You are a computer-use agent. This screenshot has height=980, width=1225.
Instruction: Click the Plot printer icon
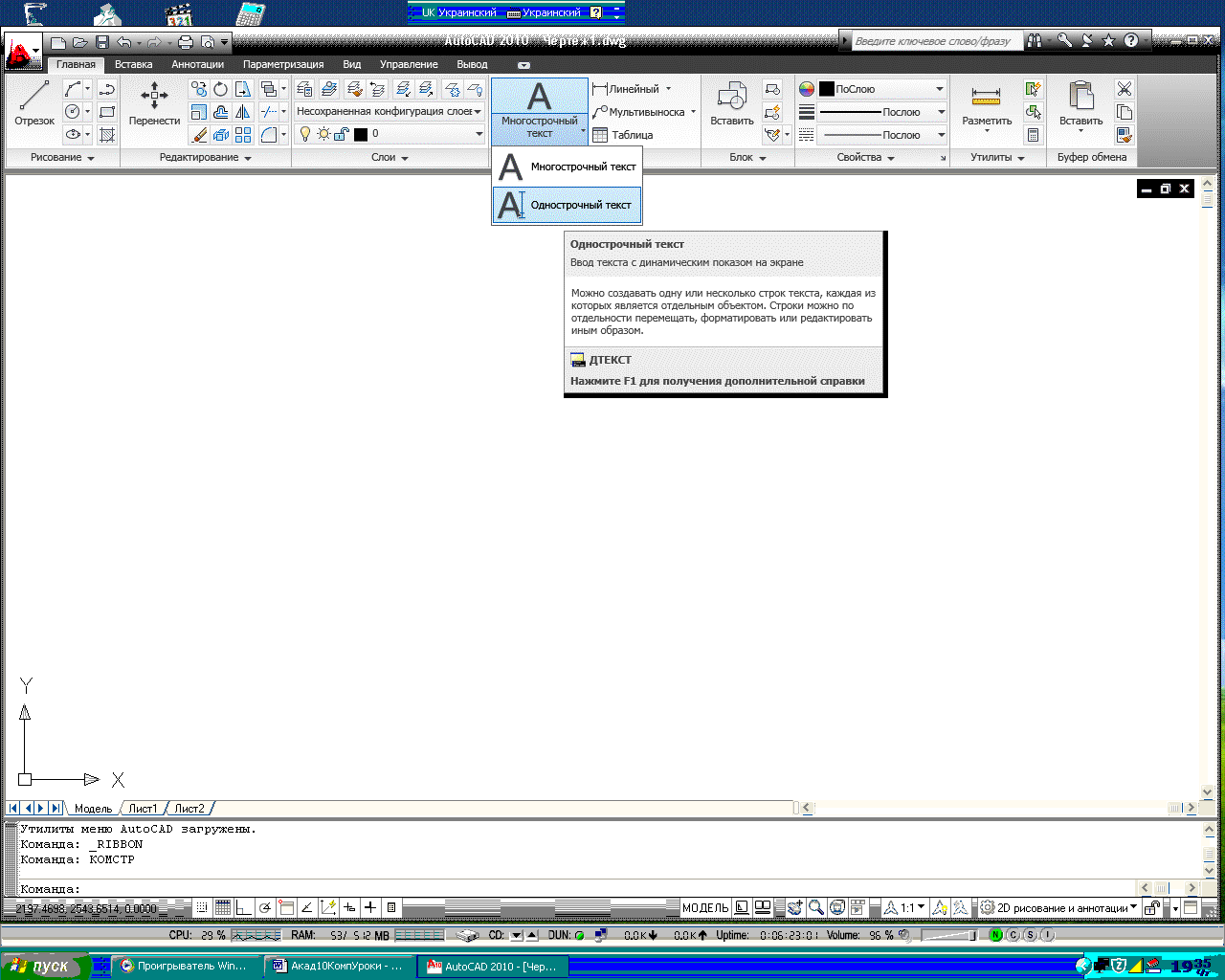(186, 42)
